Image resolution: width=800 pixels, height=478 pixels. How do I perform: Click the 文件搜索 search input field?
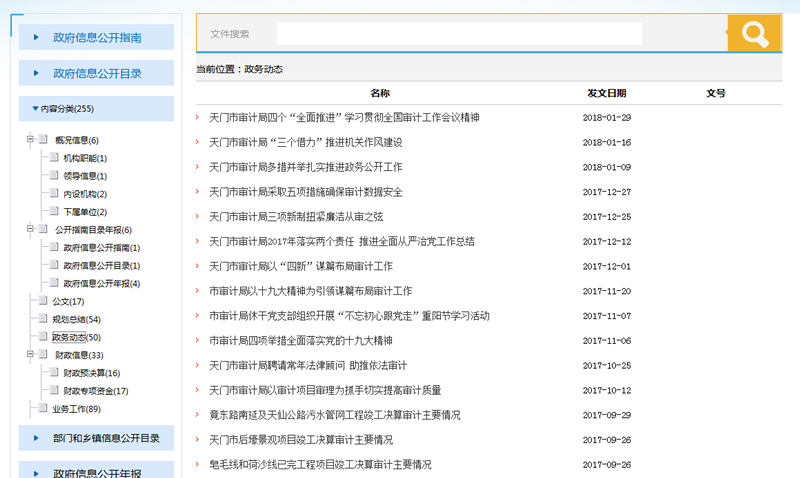tap(459, 34)
